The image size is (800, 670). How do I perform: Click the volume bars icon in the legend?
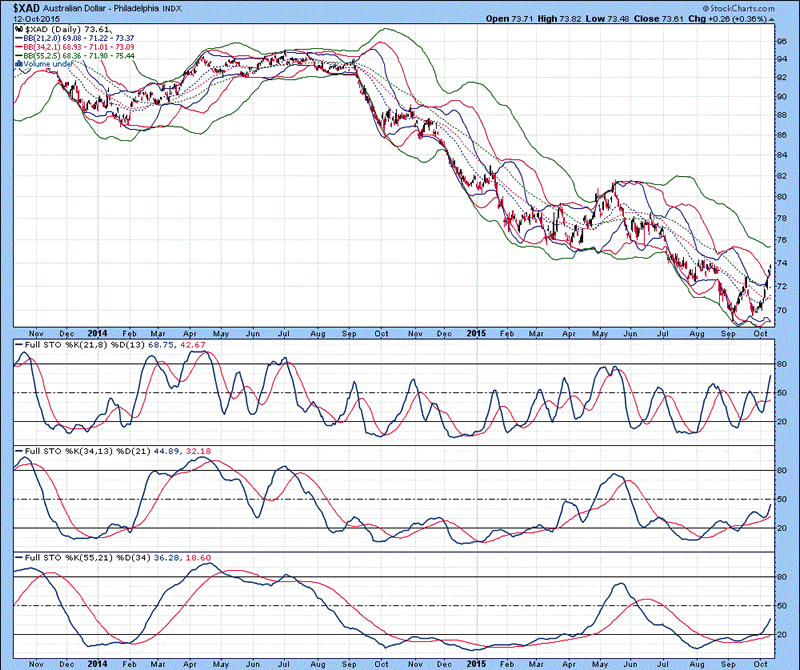point(19,63)
